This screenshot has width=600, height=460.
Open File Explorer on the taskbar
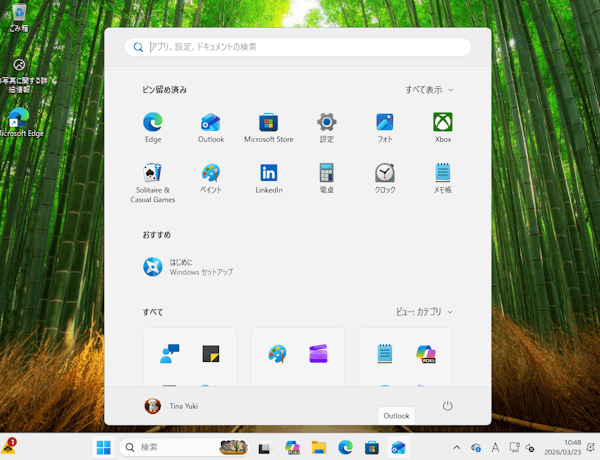coord(319,447)
